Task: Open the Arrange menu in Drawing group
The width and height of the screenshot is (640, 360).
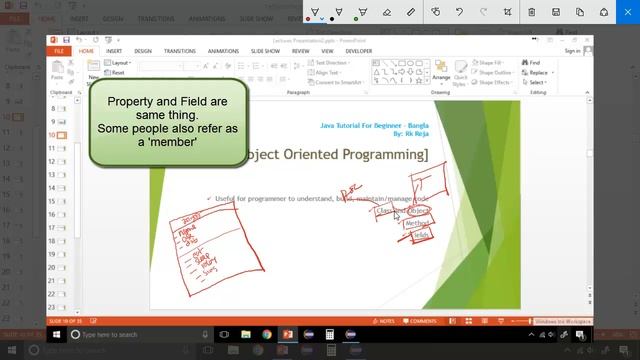Action: pos(441,72)
